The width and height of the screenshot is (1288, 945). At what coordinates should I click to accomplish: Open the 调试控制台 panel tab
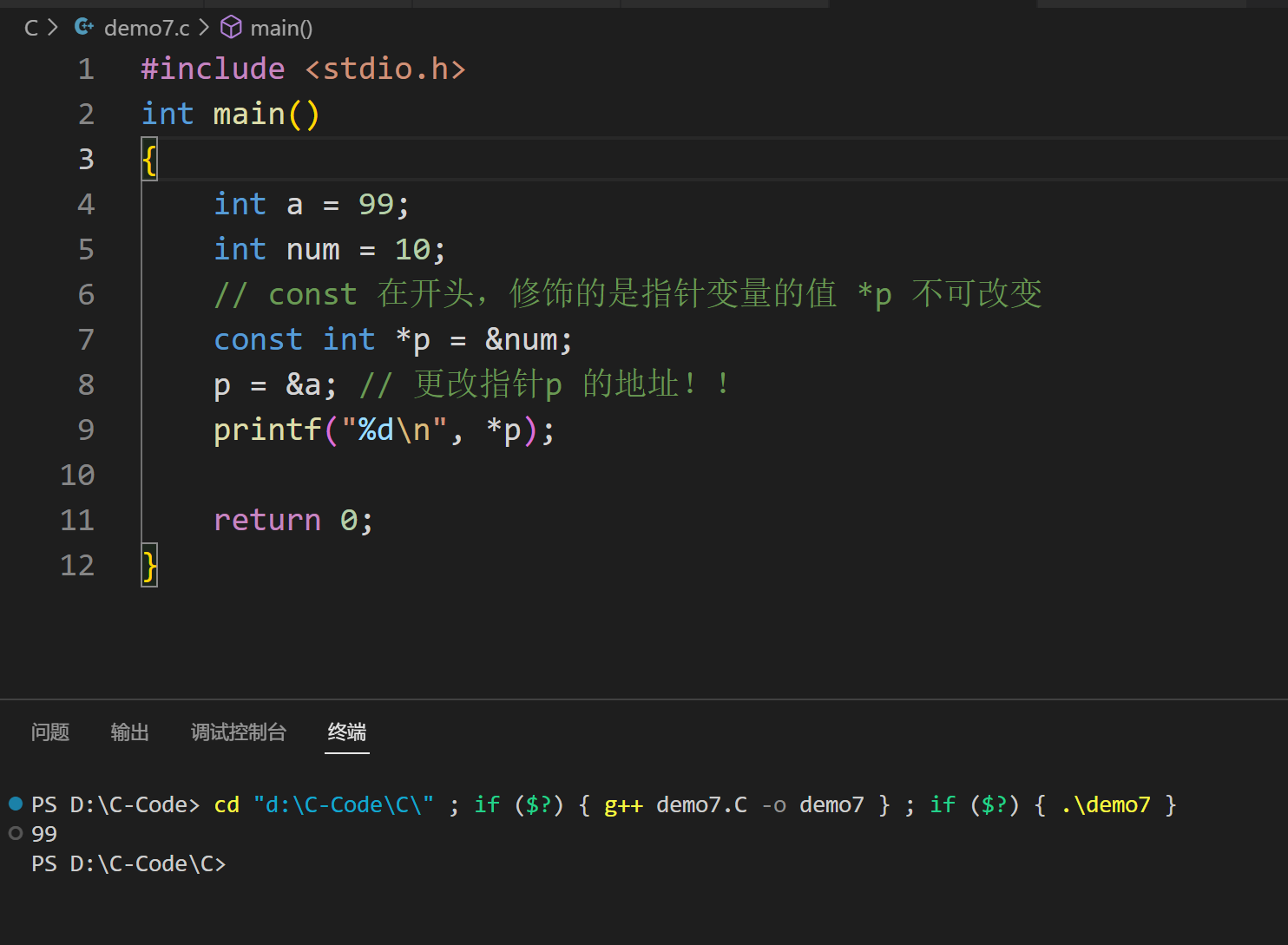(239, 732)
